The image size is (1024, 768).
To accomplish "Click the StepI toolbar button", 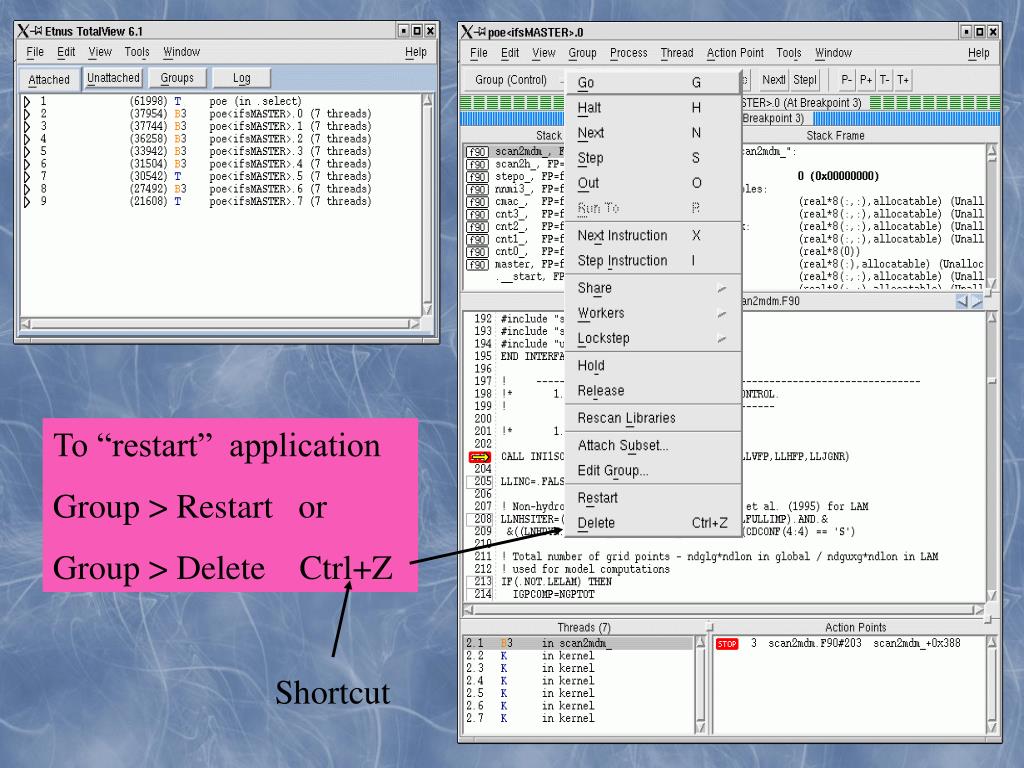I will 805,80.
